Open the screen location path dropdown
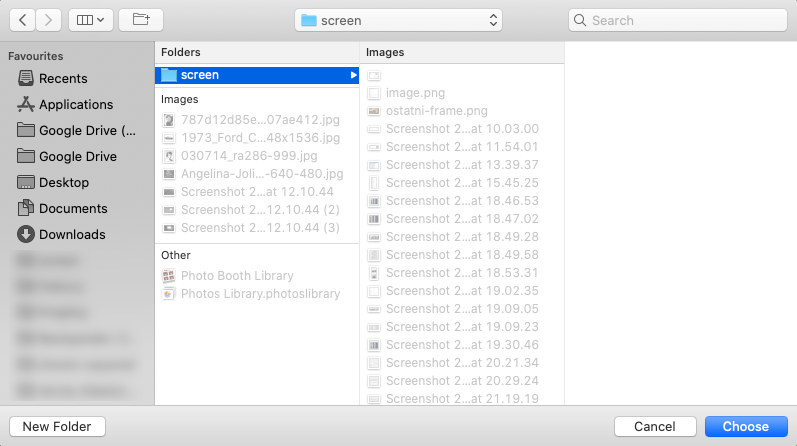This screenshot has width=797, height=446. tap(400, 20)
